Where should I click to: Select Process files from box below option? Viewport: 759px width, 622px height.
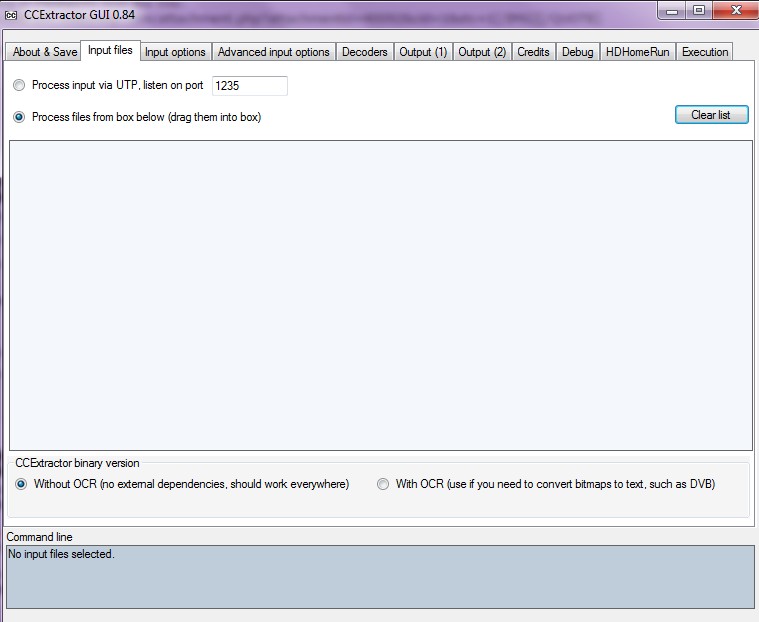(19, 117)
